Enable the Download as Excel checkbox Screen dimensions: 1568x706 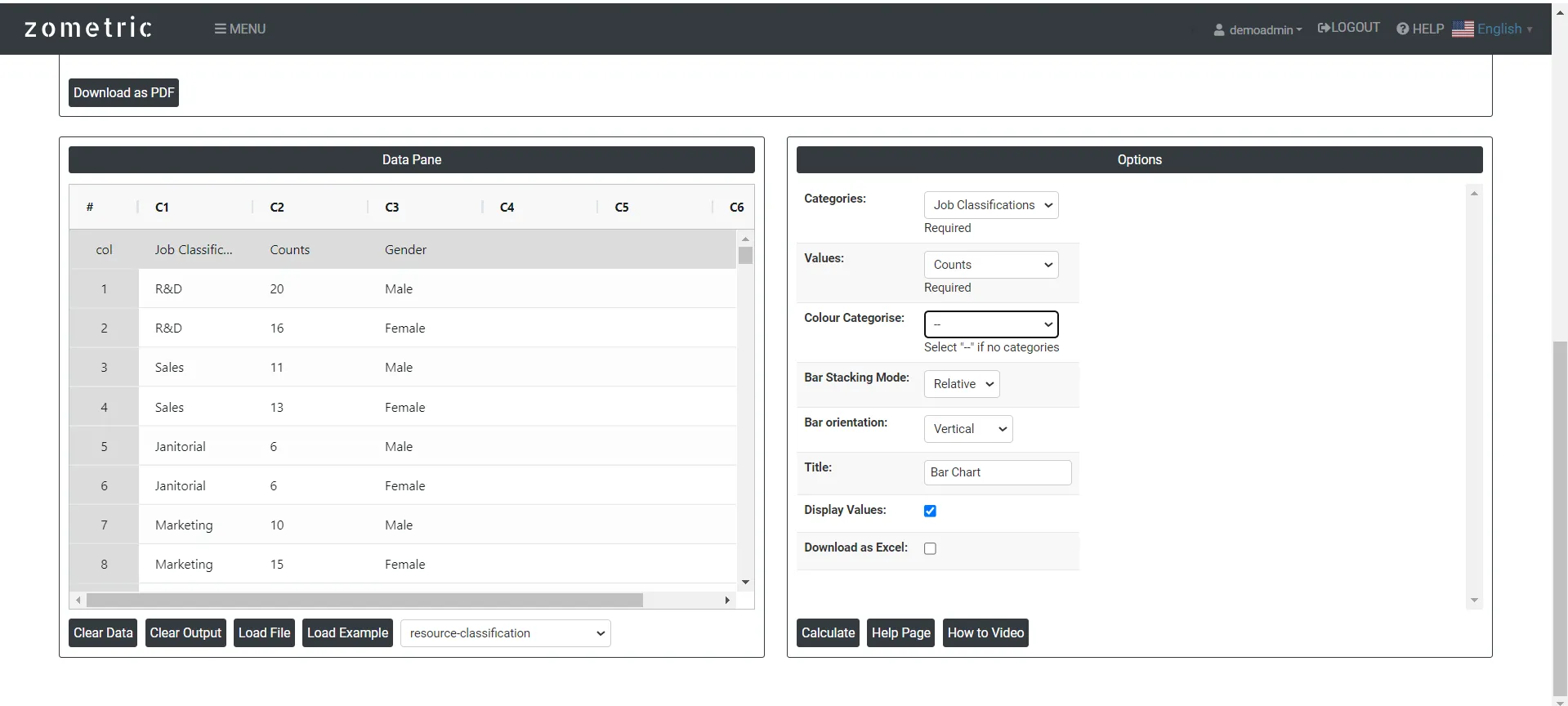(x=930, y=548)
